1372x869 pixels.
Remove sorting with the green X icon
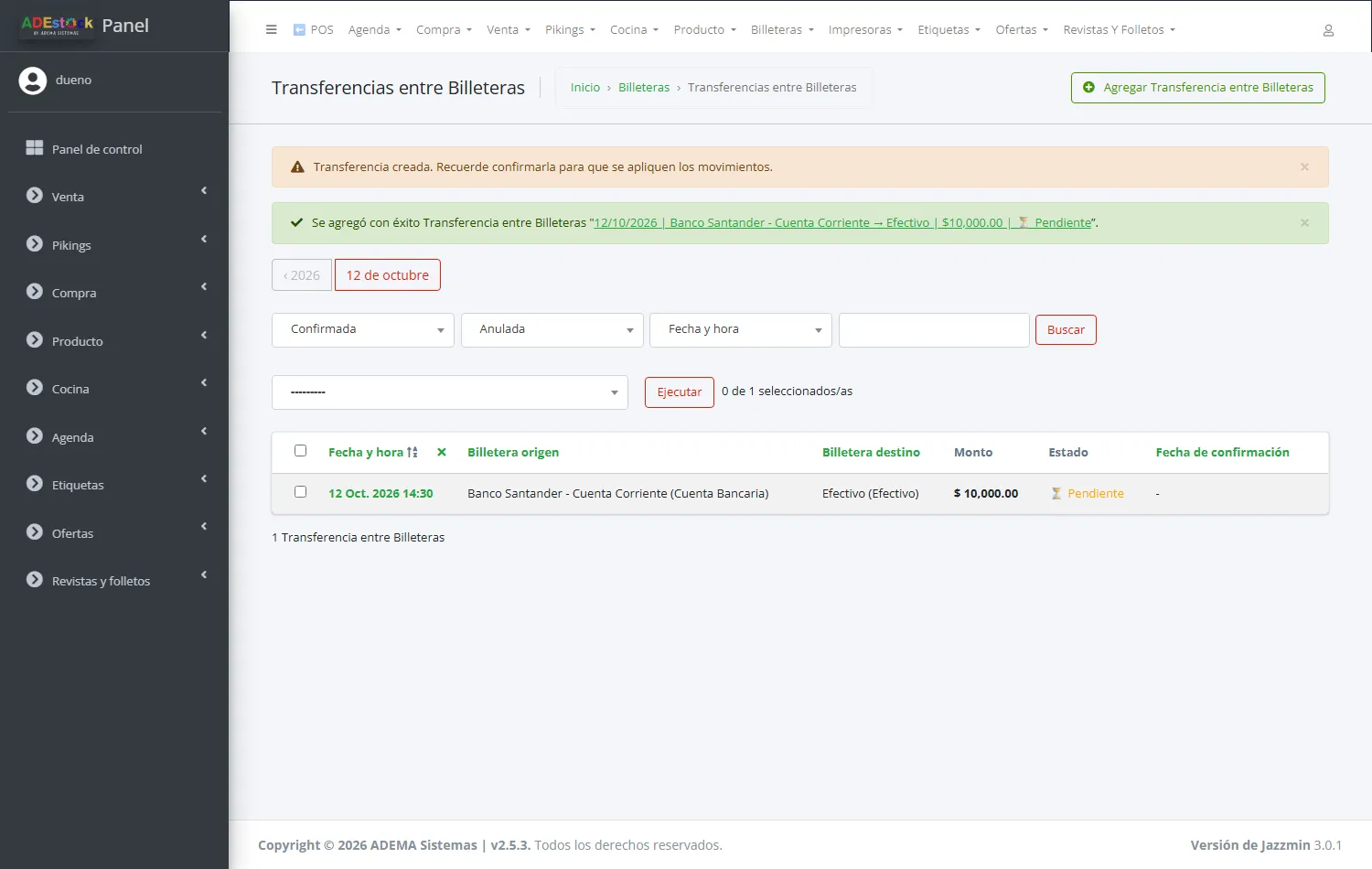coord(442,452)
